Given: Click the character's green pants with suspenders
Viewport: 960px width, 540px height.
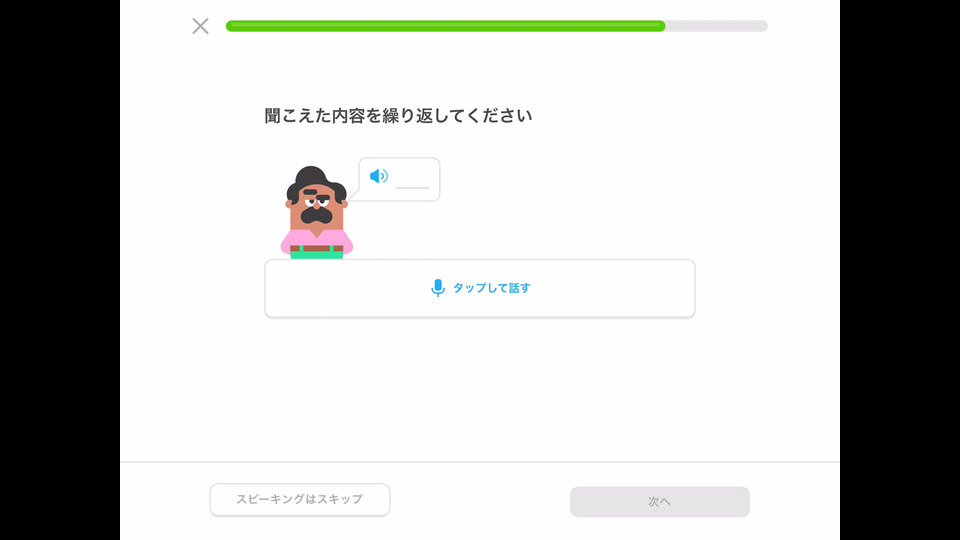Looking at the screenshot, I should (317, 252).
